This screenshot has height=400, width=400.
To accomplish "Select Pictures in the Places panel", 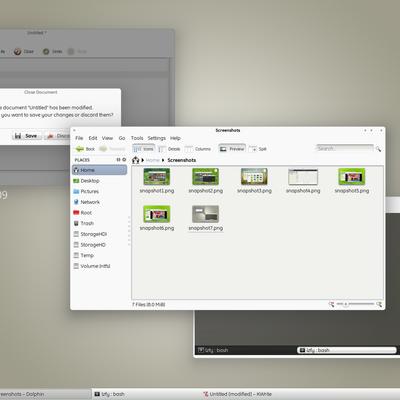I will [99, 191].
